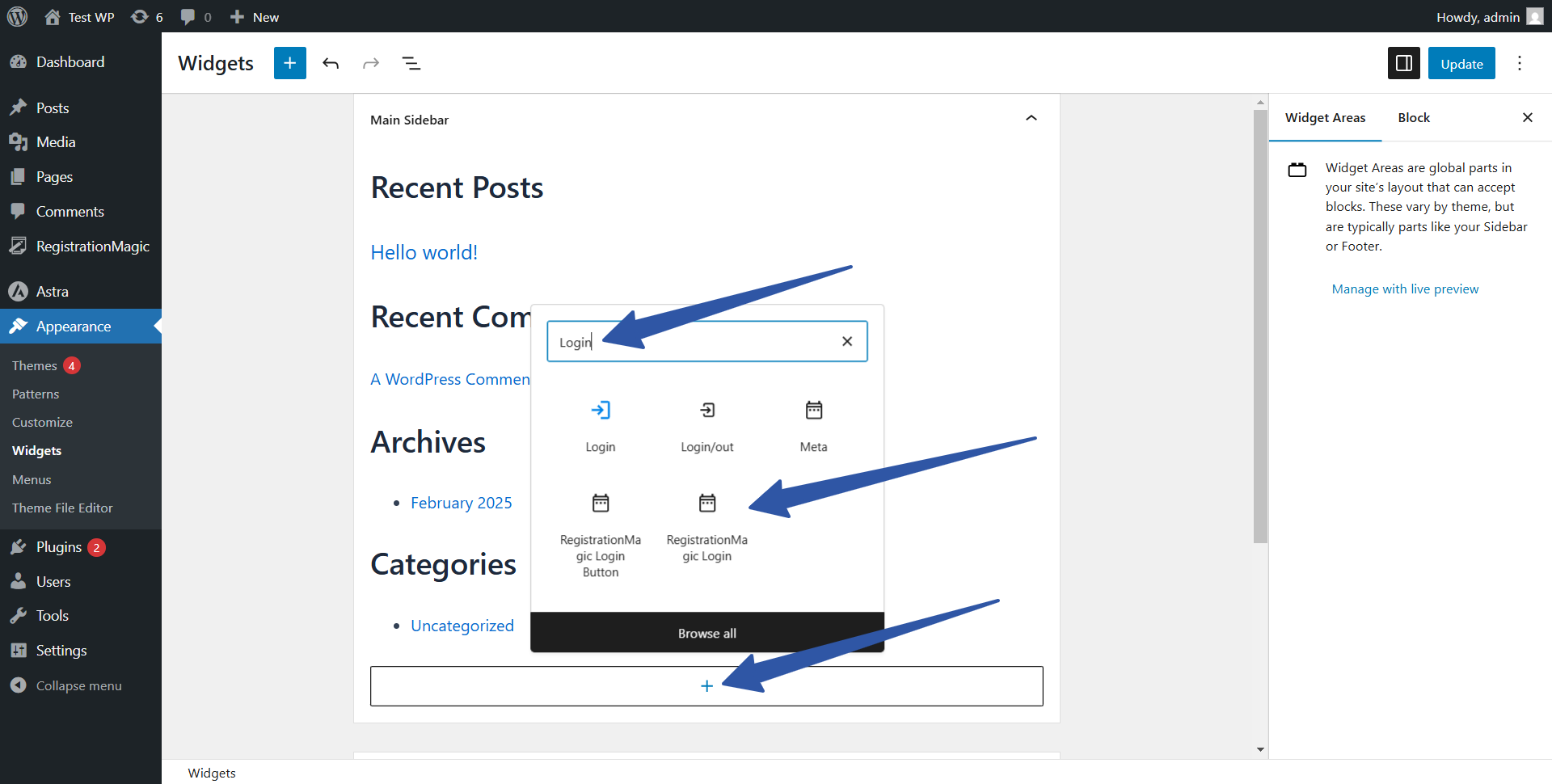Collapse the Main Sidebar widget area
Image resolution: width=1552 pixels, height=784 pixels.
click(1031, 119)
